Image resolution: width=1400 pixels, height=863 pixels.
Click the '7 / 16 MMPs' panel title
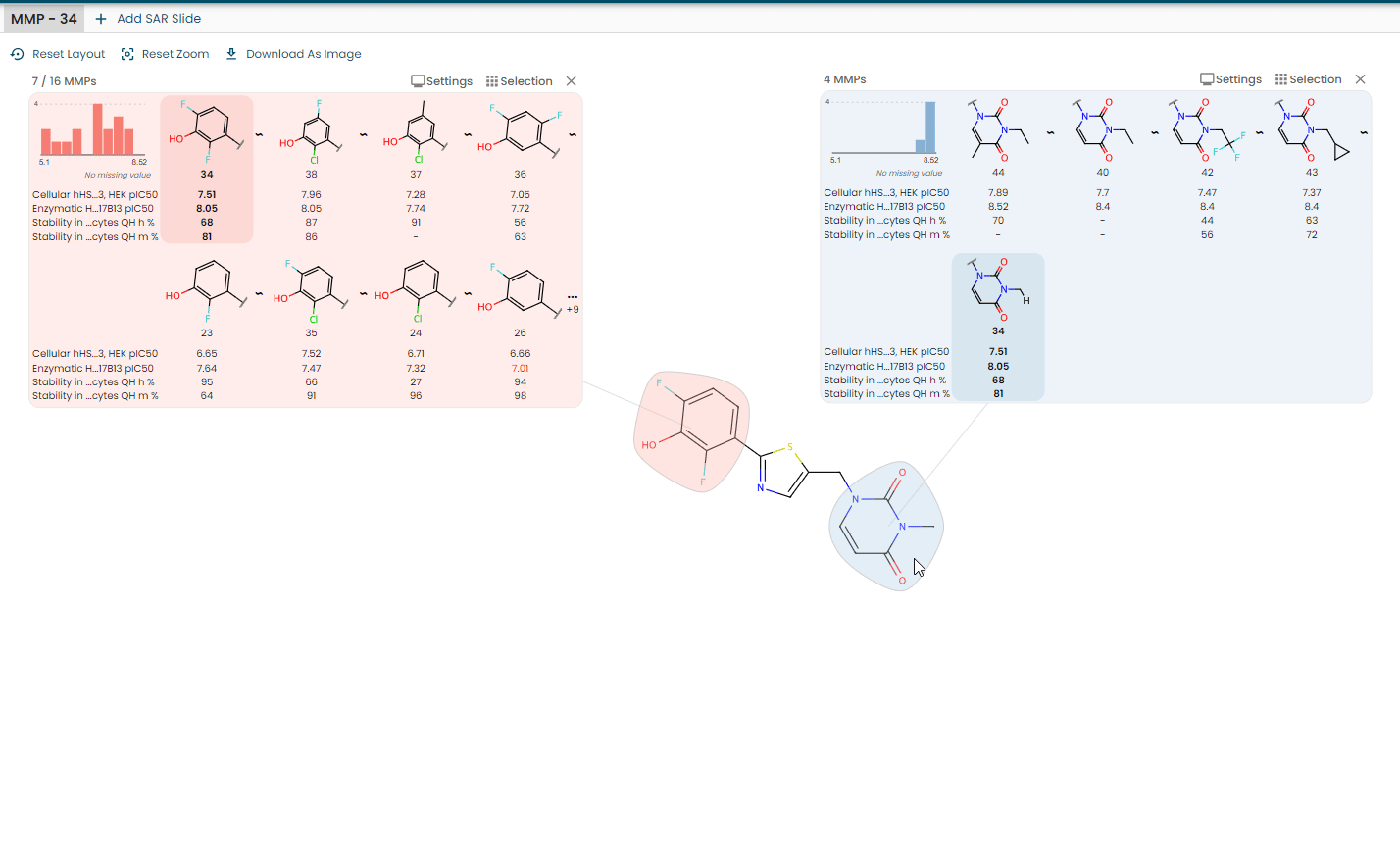click(x=64, y=81)
